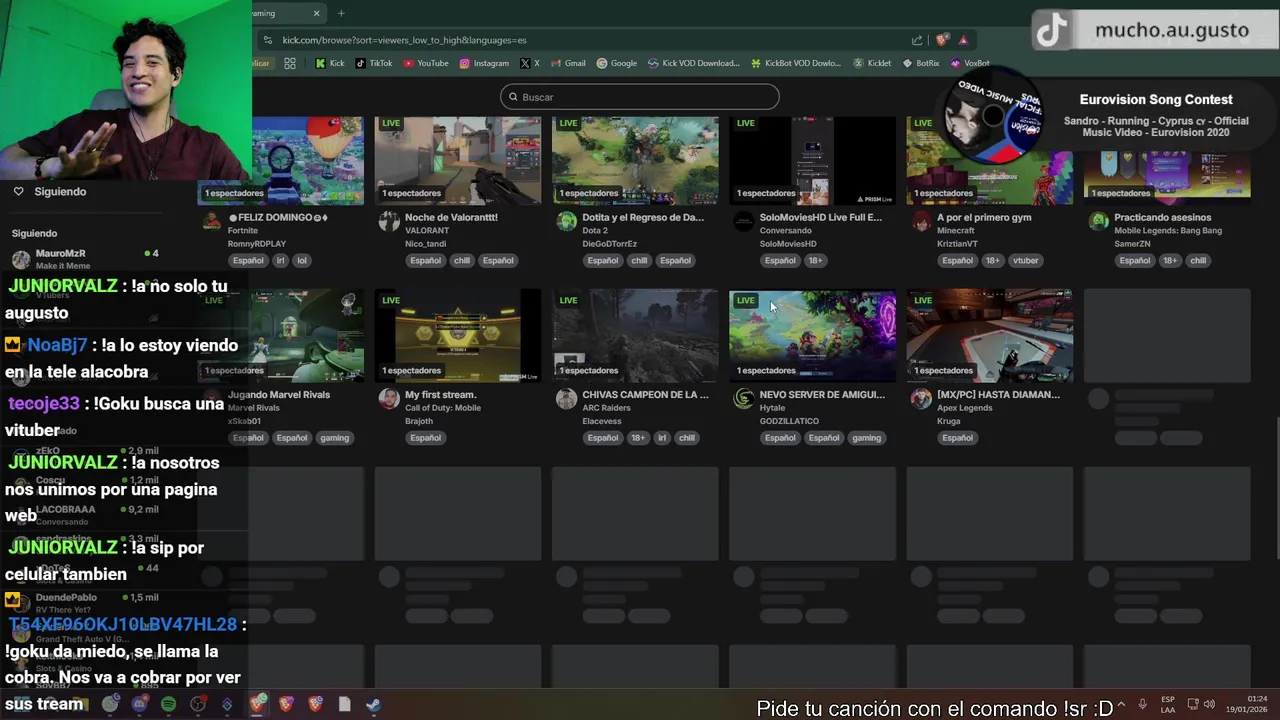Select chill tag under Practicando asesinos
The image size is (1280, 720).
[x=1198, y=260]
